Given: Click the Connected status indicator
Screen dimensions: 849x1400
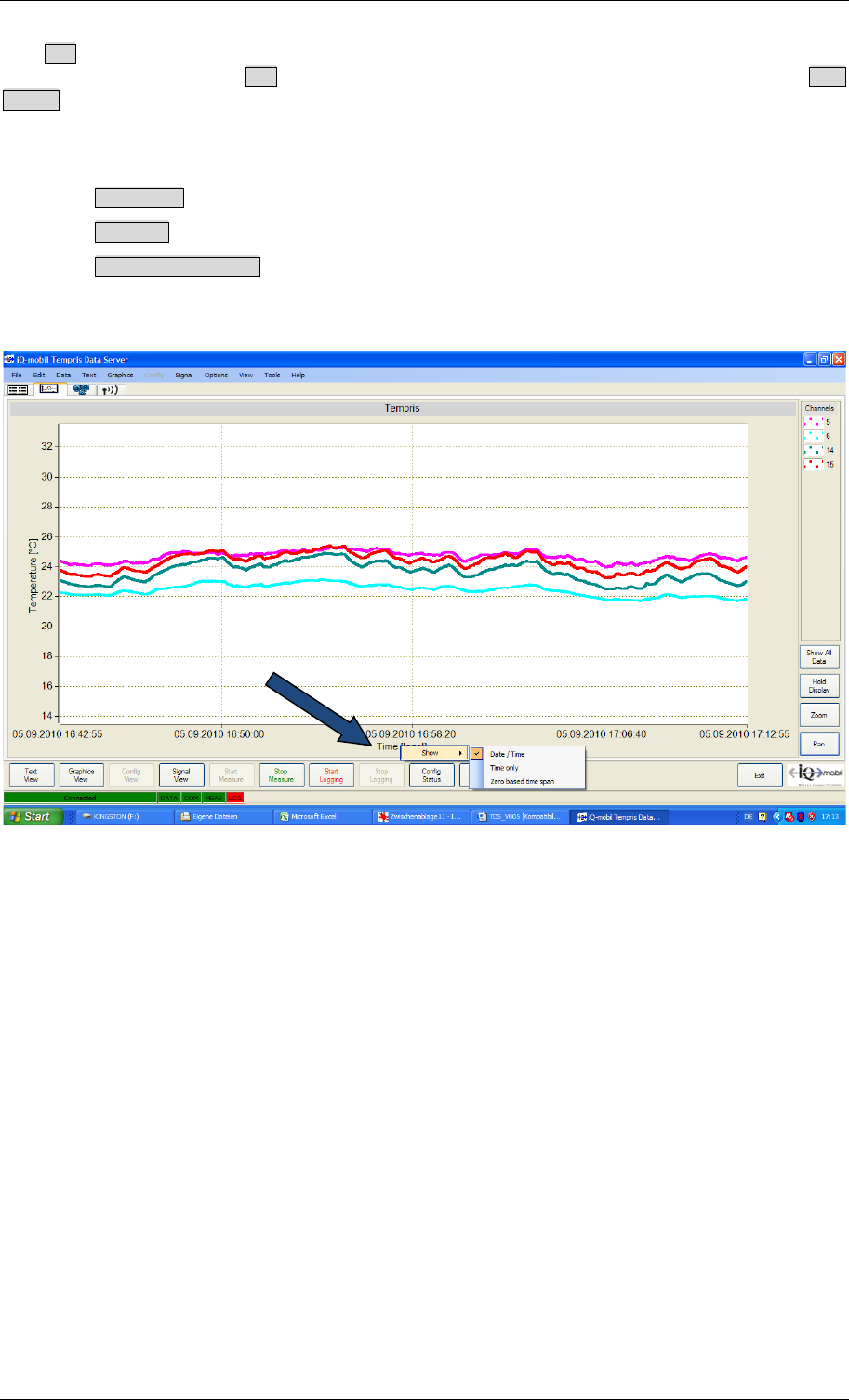Looking at the screenshot, I should tap(80, 798).
